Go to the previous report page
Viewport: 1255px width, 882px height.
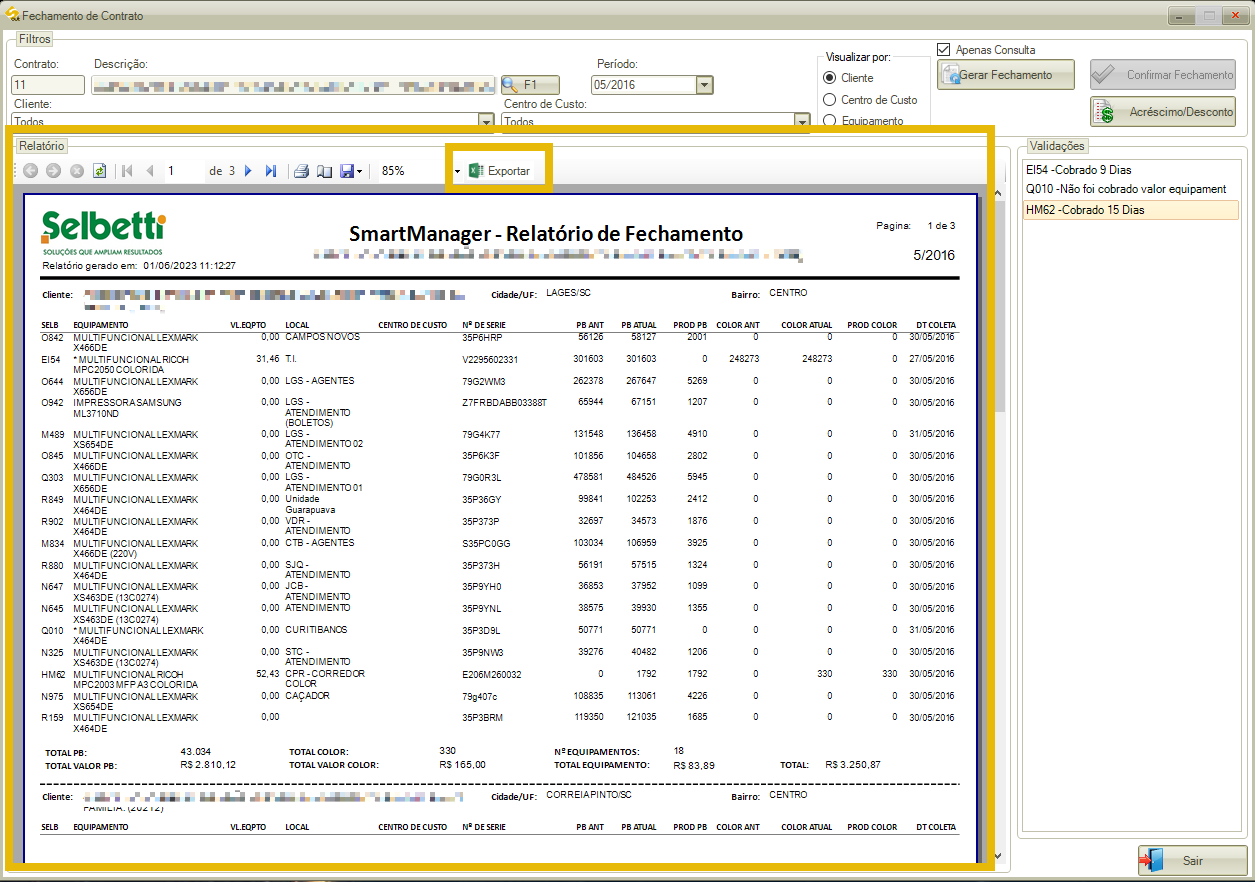pyautogui.click(x=150, y=171)
